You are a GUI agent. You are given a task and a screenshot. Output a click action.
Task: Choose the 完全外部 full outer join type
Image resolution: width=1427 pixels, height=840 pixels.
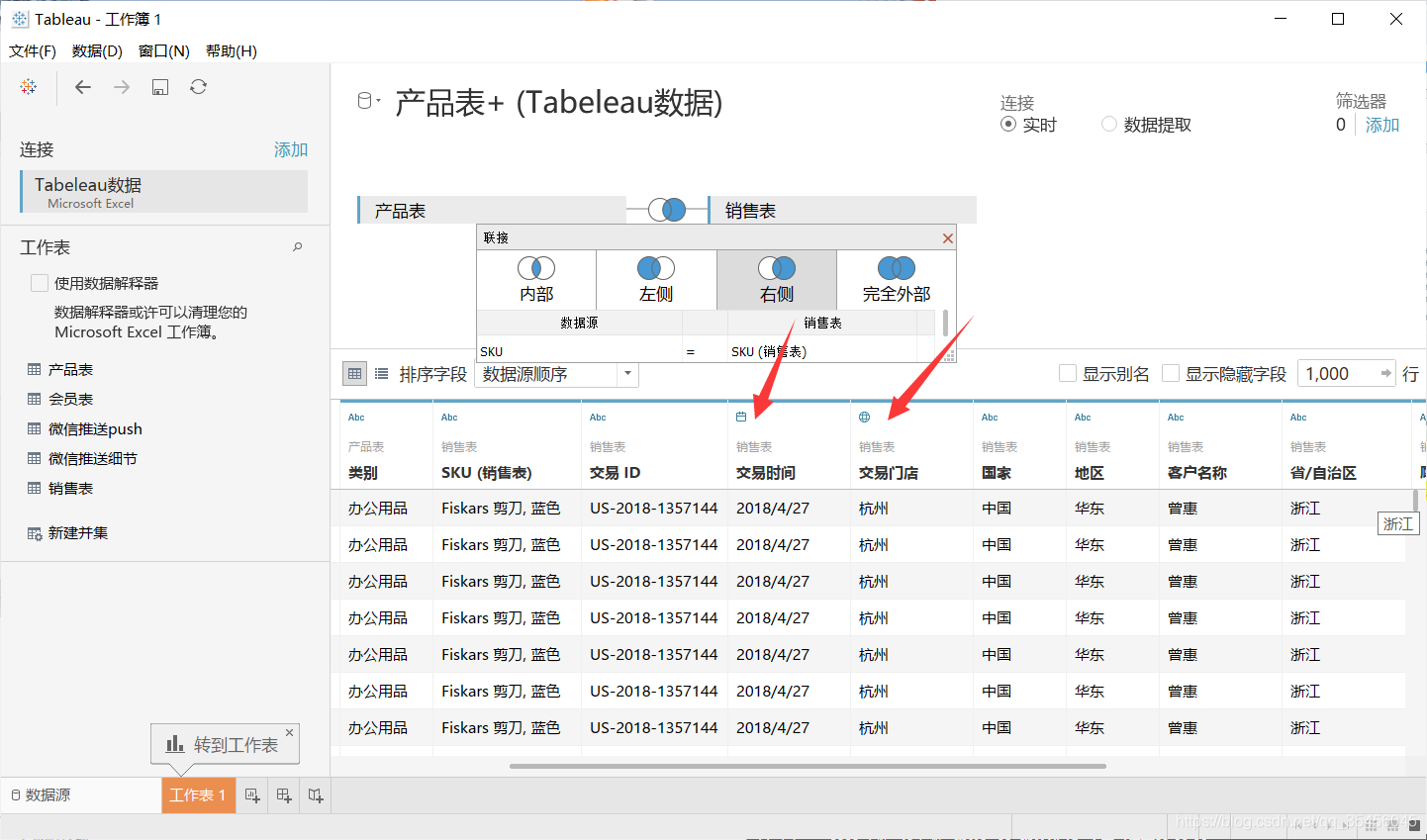(x=897, y=280)
